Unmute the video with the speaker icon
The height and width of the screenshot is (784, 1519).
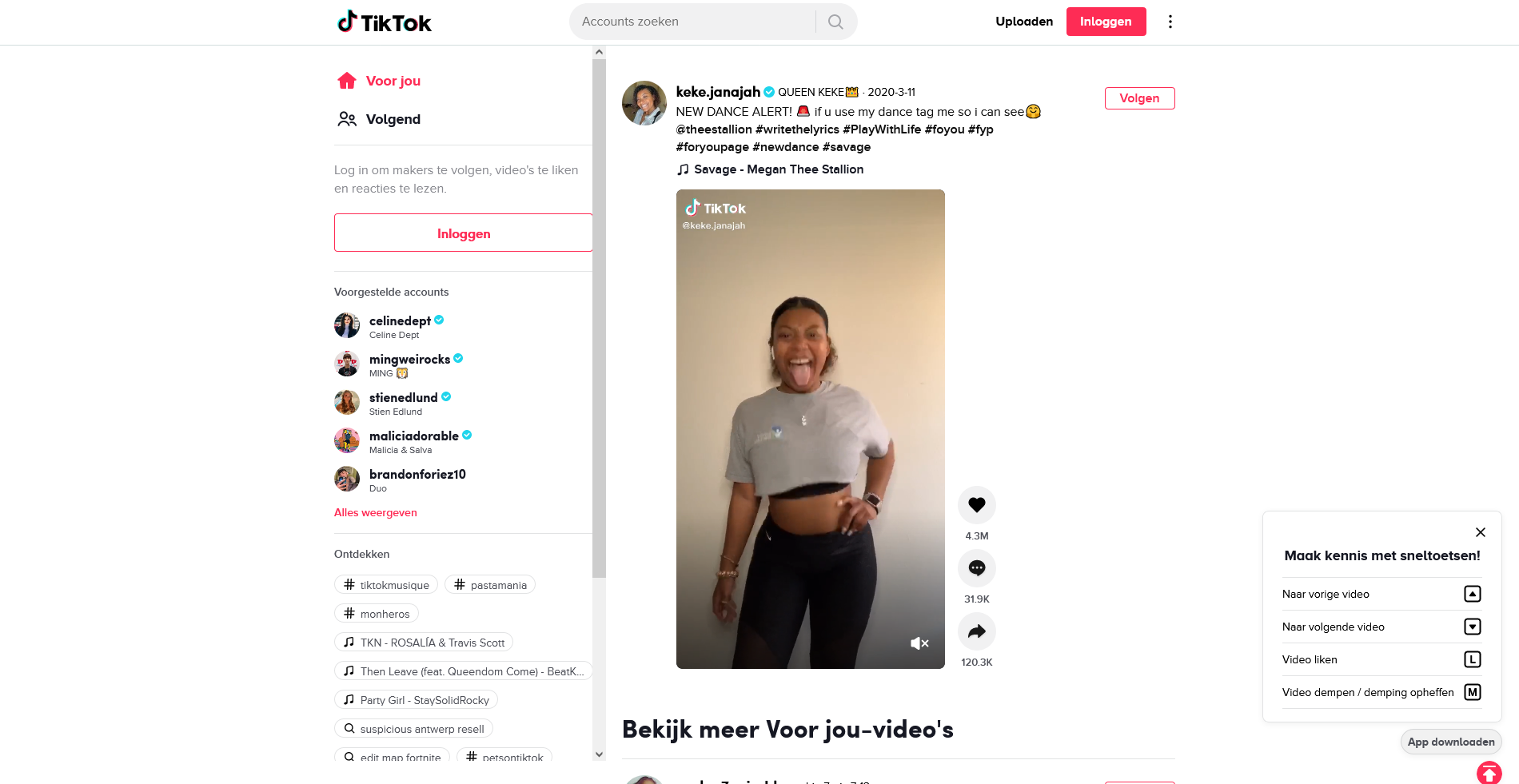[x=919, y=643]
